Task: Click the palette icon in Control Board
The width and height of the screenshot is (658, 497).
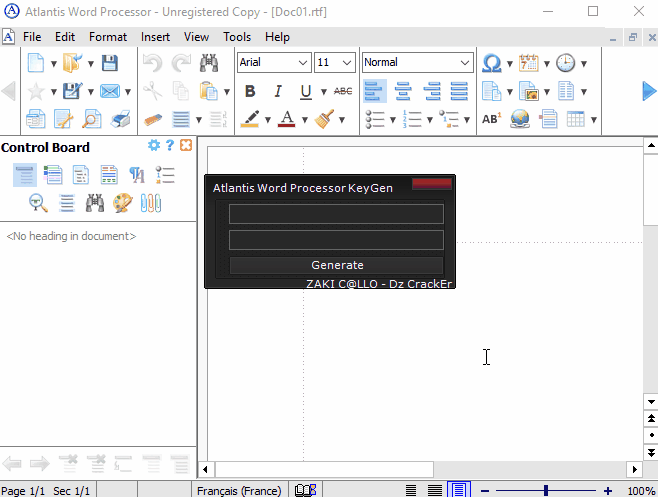Action: point(123,203)
